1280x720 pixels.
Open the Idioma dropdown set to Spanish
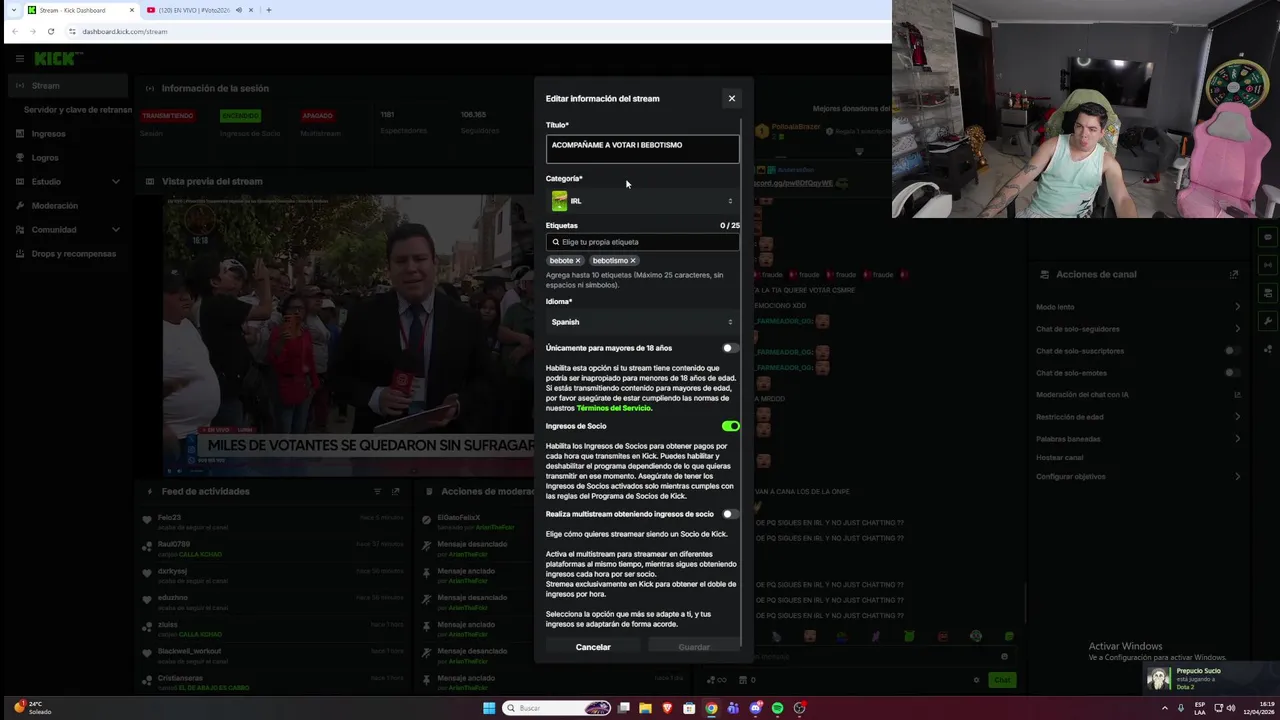pyautogui.click(x=642, y=322)
